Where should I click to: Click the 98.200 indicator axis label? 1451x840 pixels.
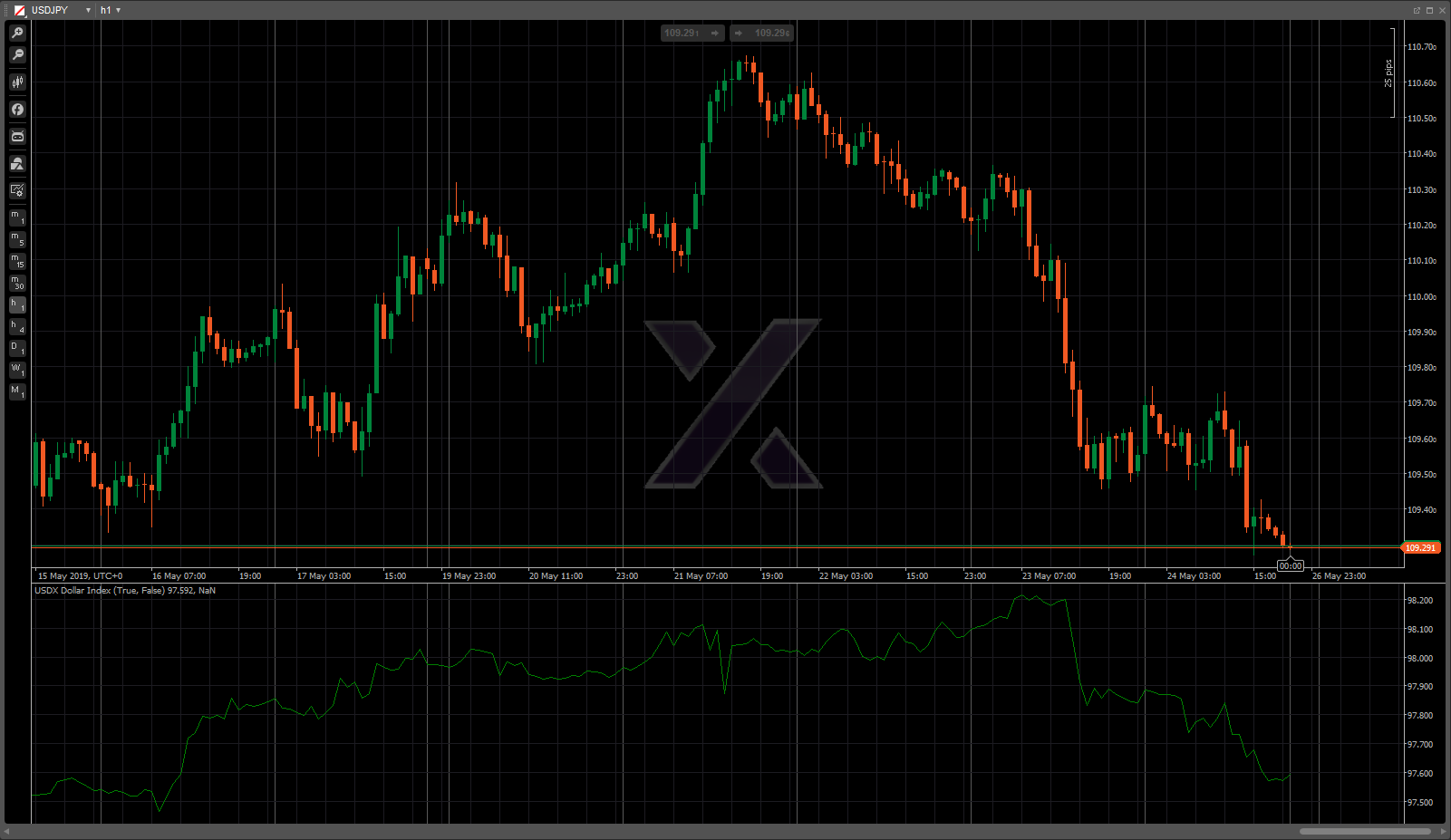1419,601
